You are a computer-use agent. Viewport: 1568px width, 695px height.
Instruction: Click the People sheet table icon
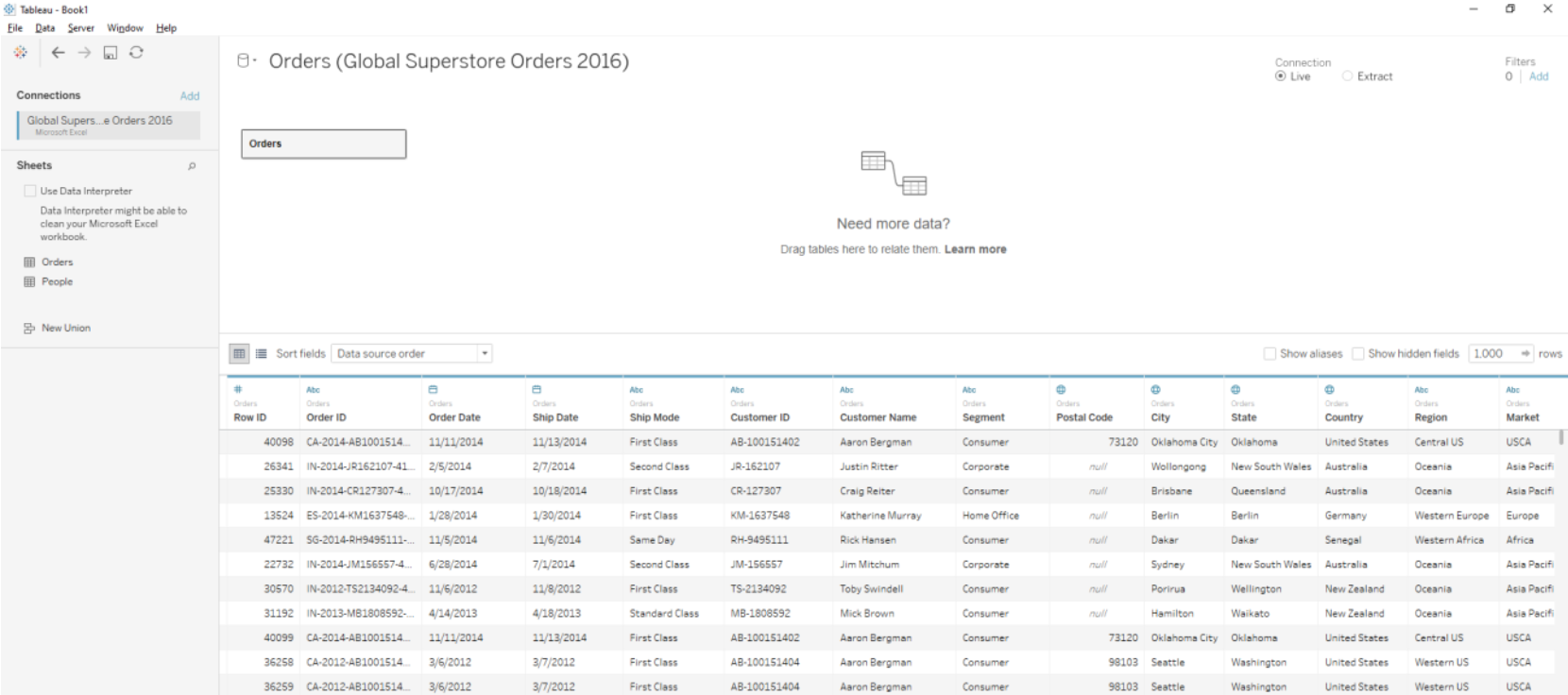(29, 281)
